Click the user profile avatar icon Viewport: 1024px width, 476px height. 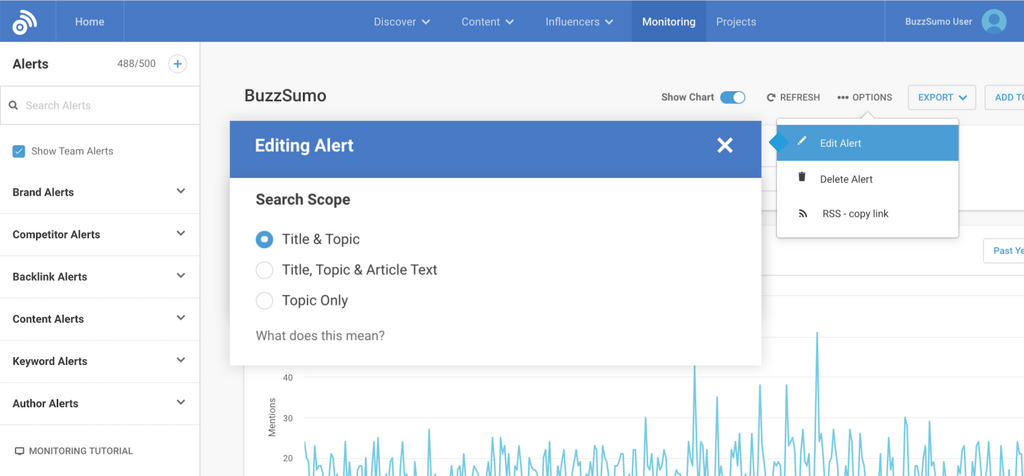point(993,21)
